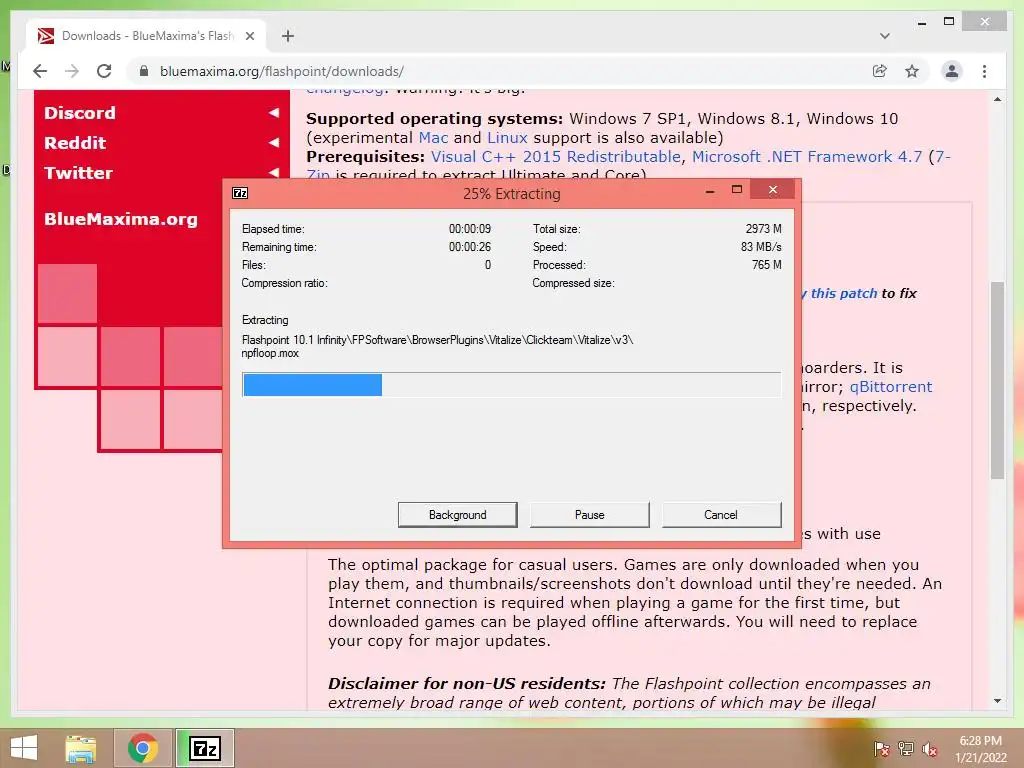This screenshot has height=768, width=1024.
Task: Click the Processed value 765 M
Action: (x=767, y=264)
